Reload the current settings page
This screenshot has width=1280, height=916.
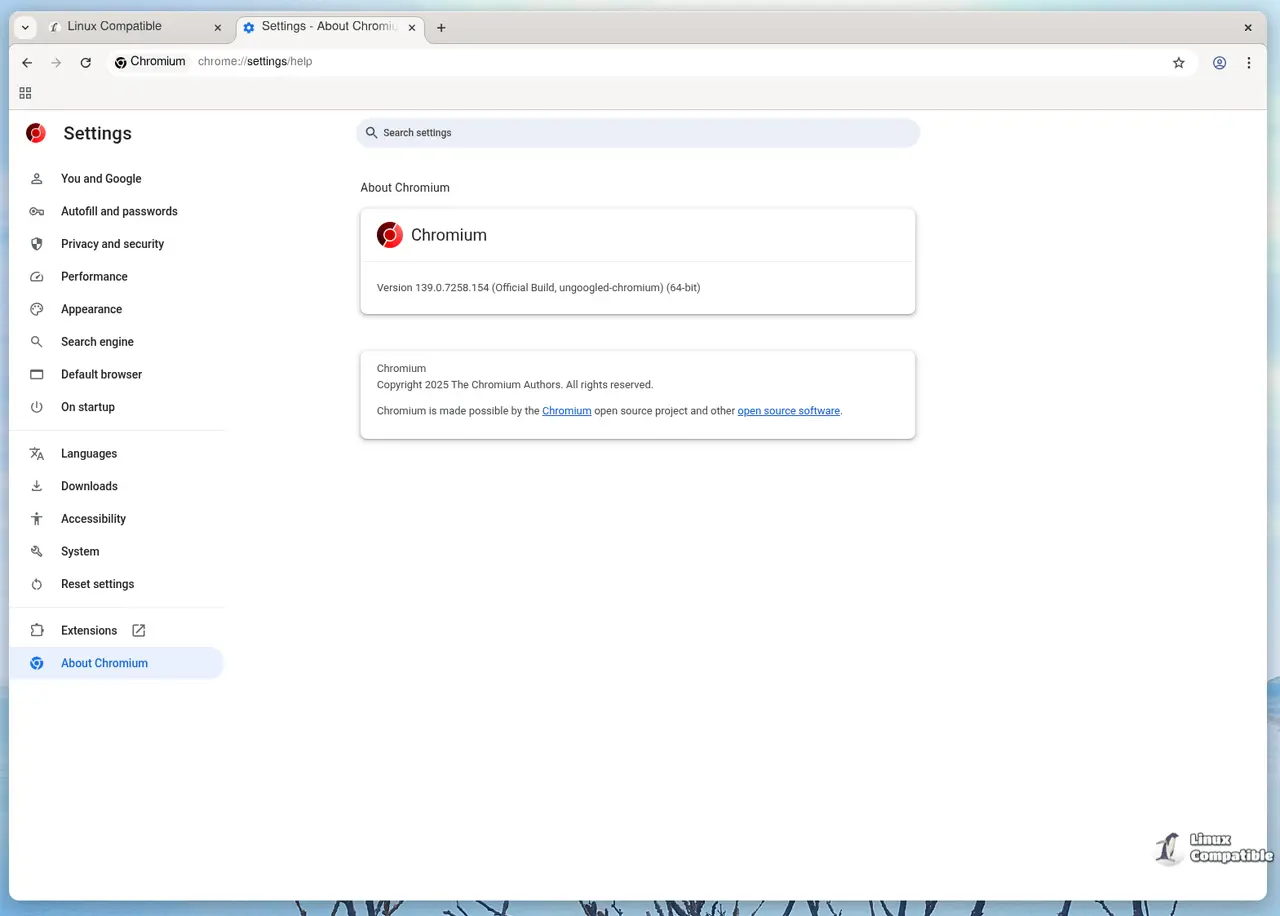[x=86, y=62]
